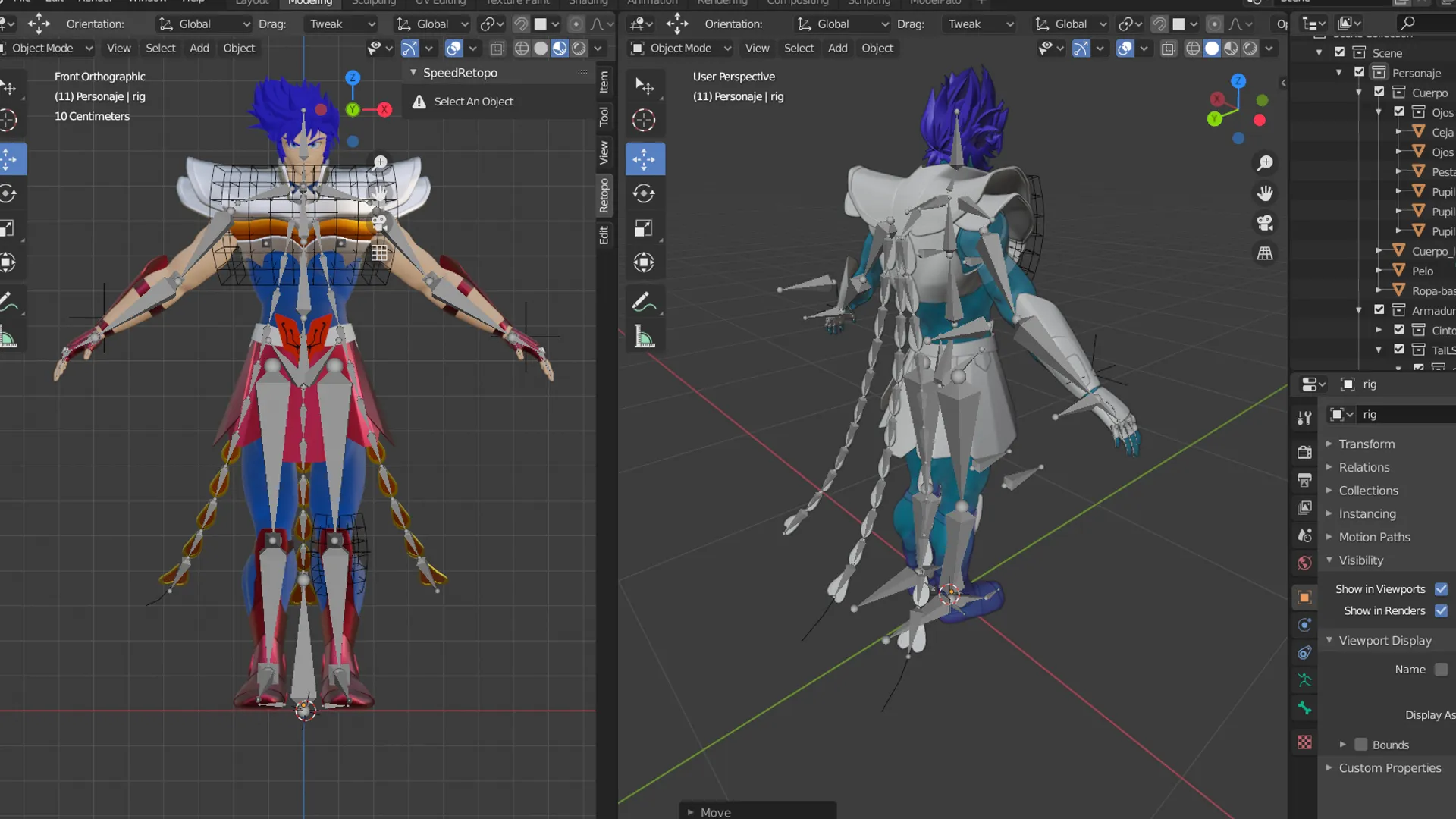Open the Texture properties checker tab
The image size is (1456, 819).
coord(1304,742)
